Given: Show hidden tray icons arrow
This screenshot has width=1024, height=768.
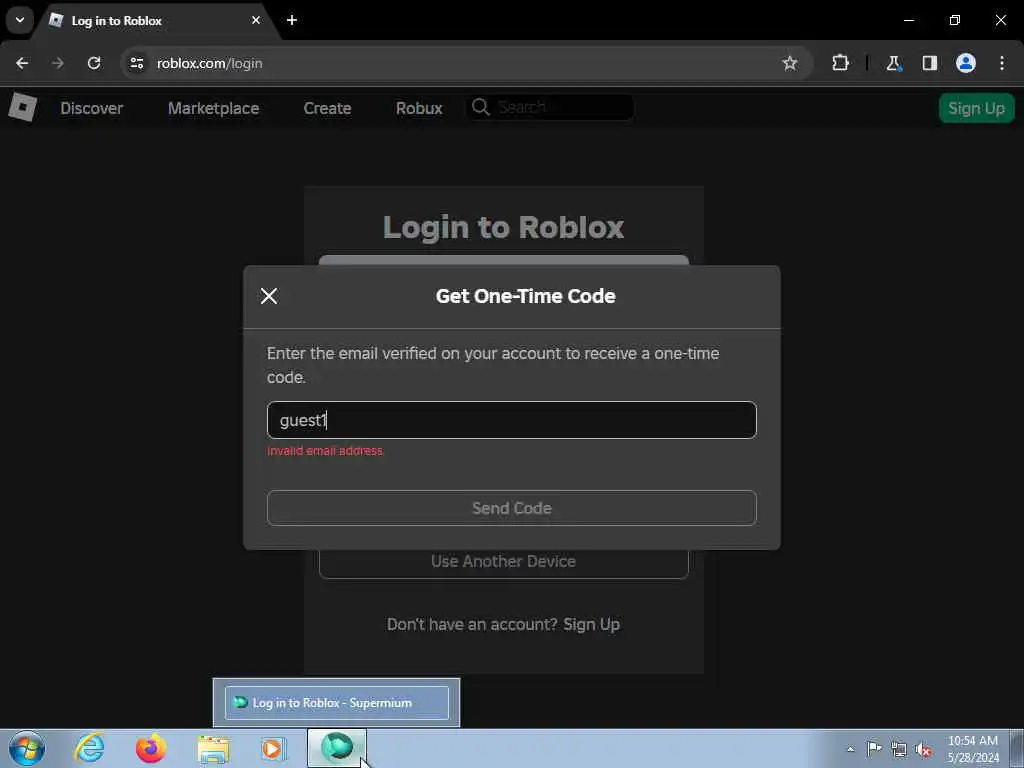Looking at the screenshot, I should click(x=850, y=749).
